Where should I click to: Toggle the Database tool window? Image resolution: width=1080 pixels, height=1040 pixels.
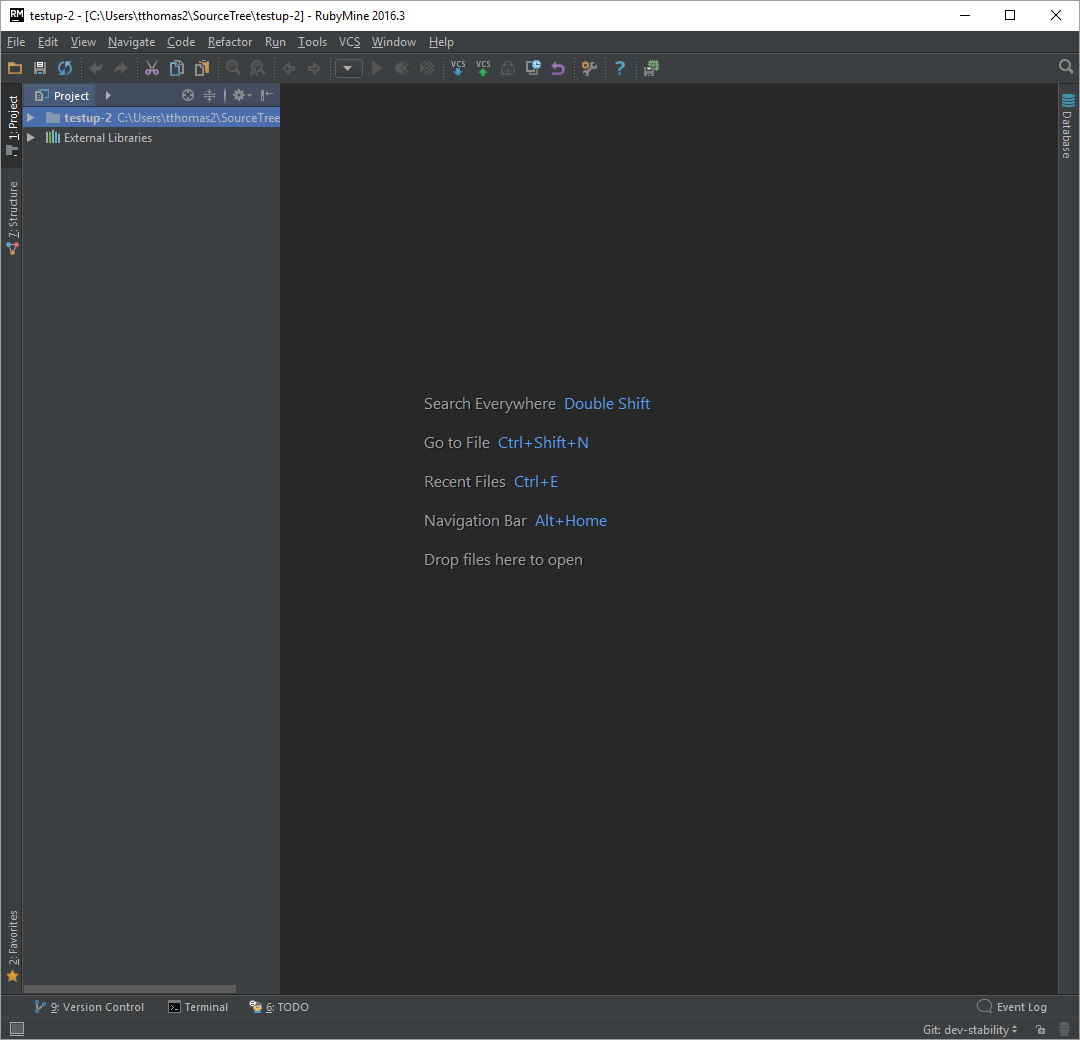(x=1068, y=127)
